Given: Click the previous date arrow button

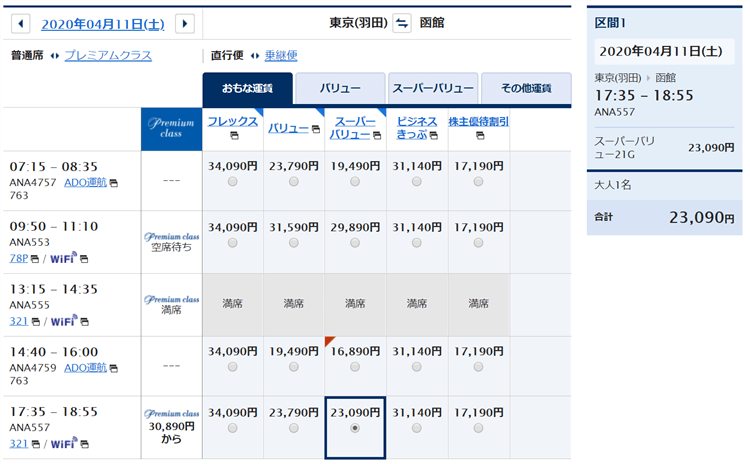Looking at the screenshot, I should point(22,24).
